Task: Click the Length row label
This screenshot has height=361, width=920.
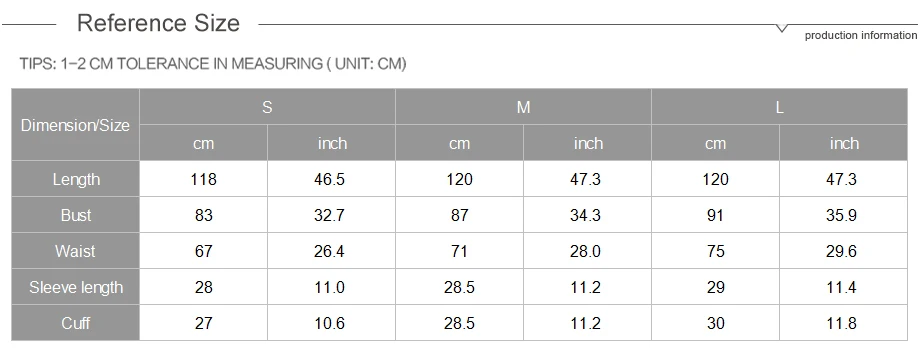Action: [75, 179]
